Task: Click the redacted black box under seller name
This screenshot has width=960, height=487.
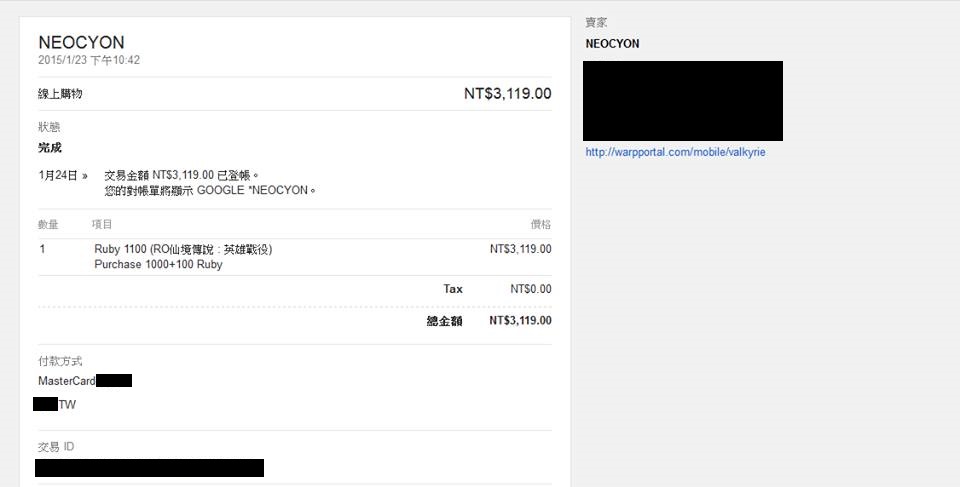Action: click(x=683, y=100)
